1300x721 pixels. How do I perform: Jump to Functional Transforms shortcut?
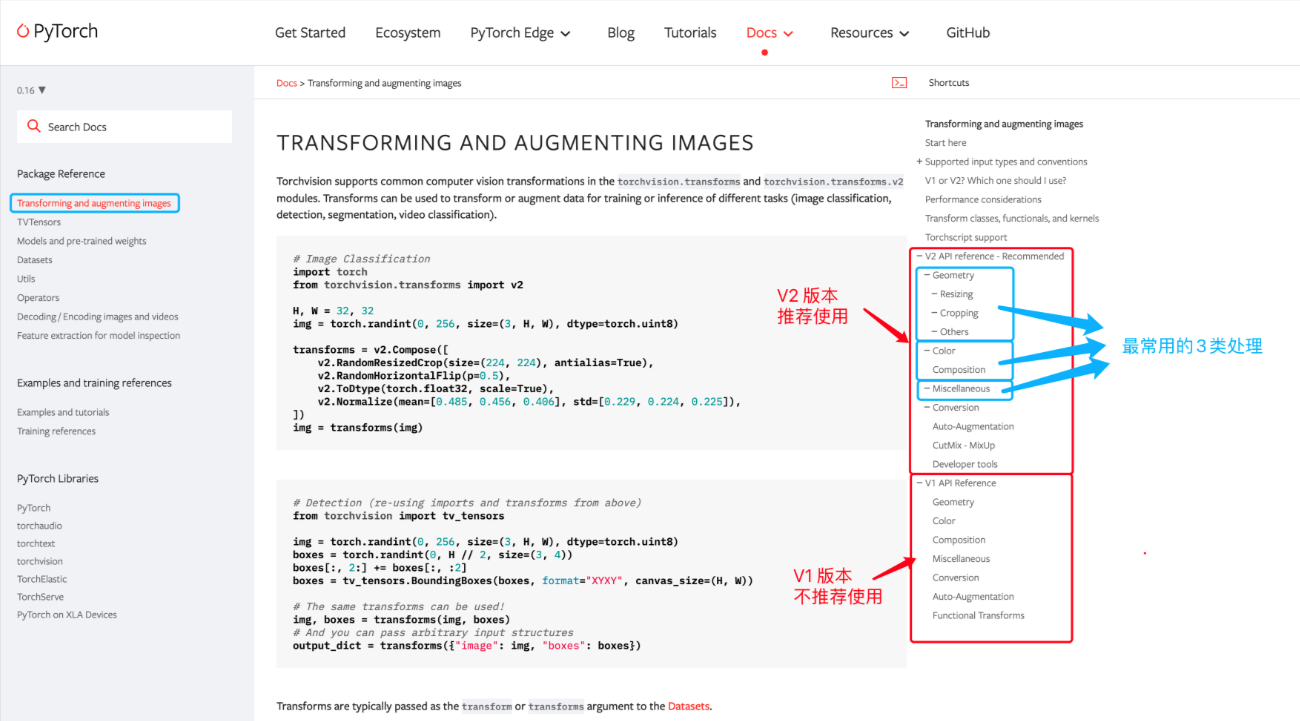tap(978, 616)
